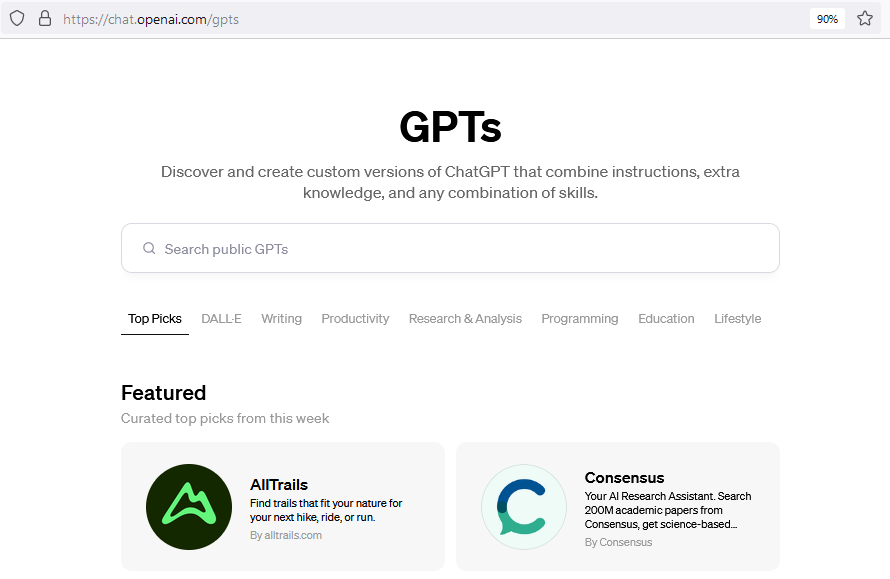This screenshot has height=579, width=890.
Task: Bookmark this page with the star icon
Action: click(864, 19)
